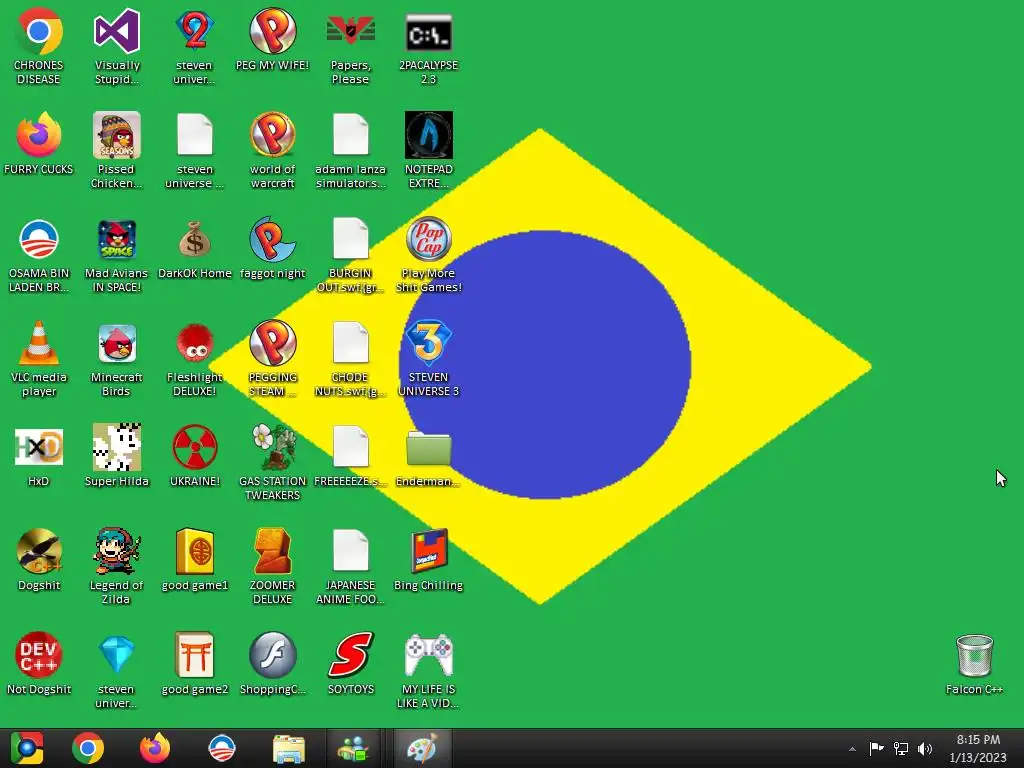Select the Super Hilda pixel icon
The image size is (1024, 768).
pyautogui.click(x=117, y=447)
